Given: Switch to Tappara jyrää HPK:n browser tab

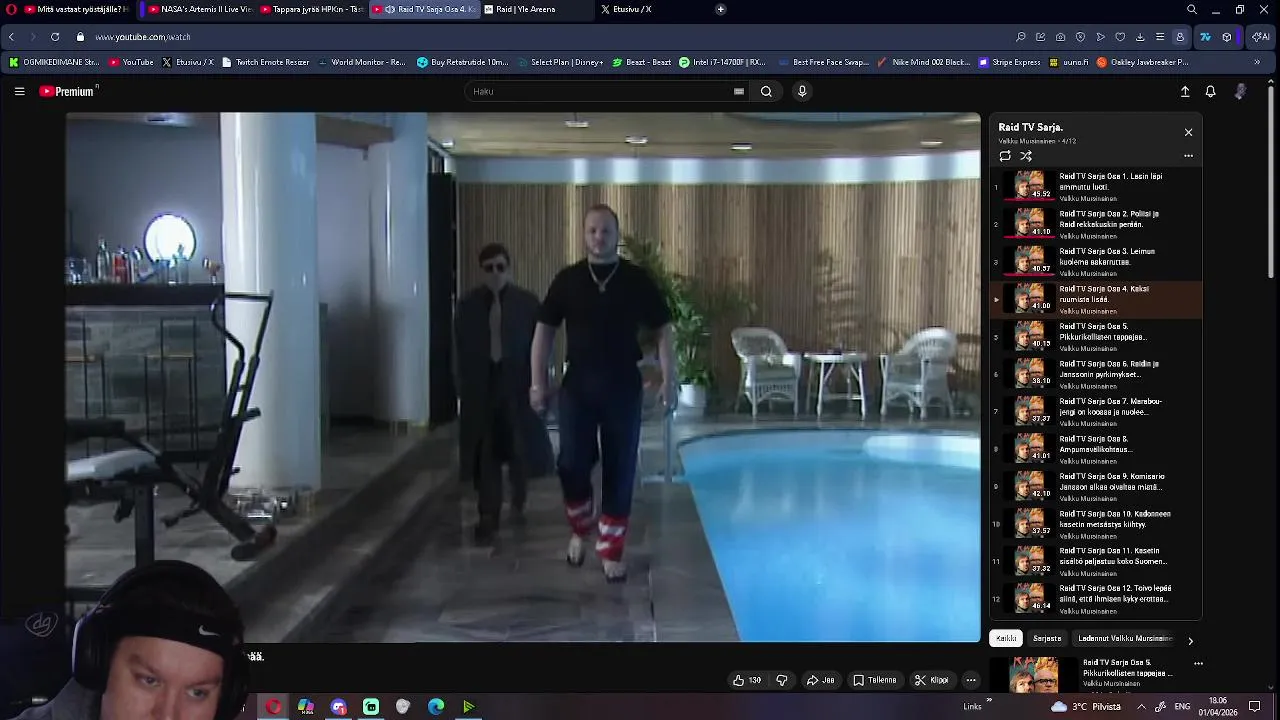Looking at the screenshot, I should (x=311, y=9).
